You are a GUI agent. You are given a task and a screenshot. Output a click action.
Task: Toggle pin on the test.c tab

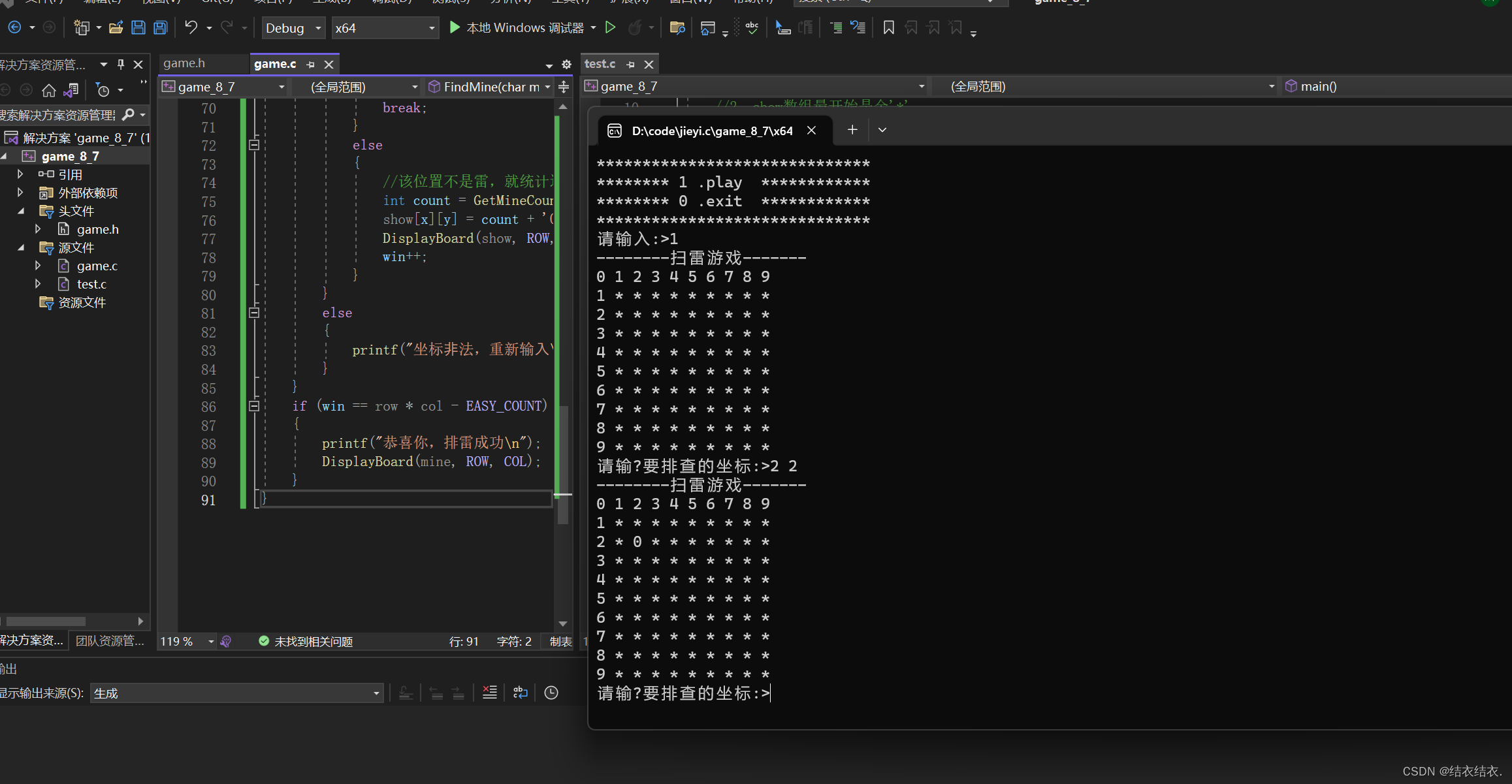pyautogui.click(x=630, y=64)
